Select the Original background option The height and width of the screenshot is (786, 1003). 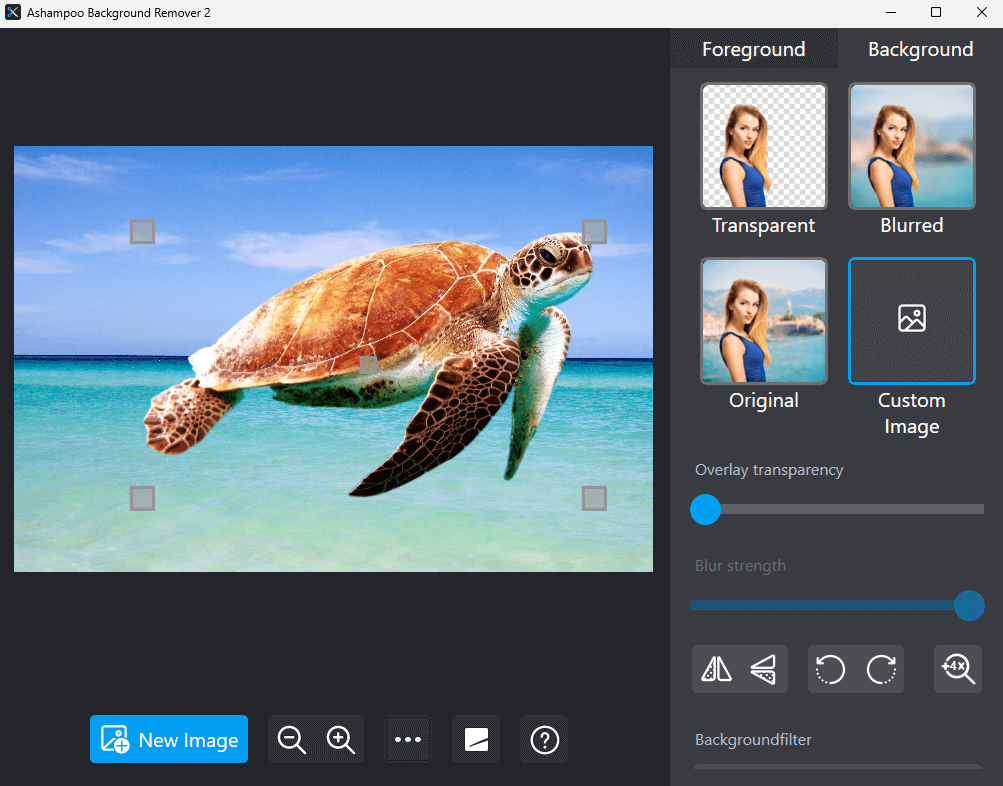click(x=763, y=321)
